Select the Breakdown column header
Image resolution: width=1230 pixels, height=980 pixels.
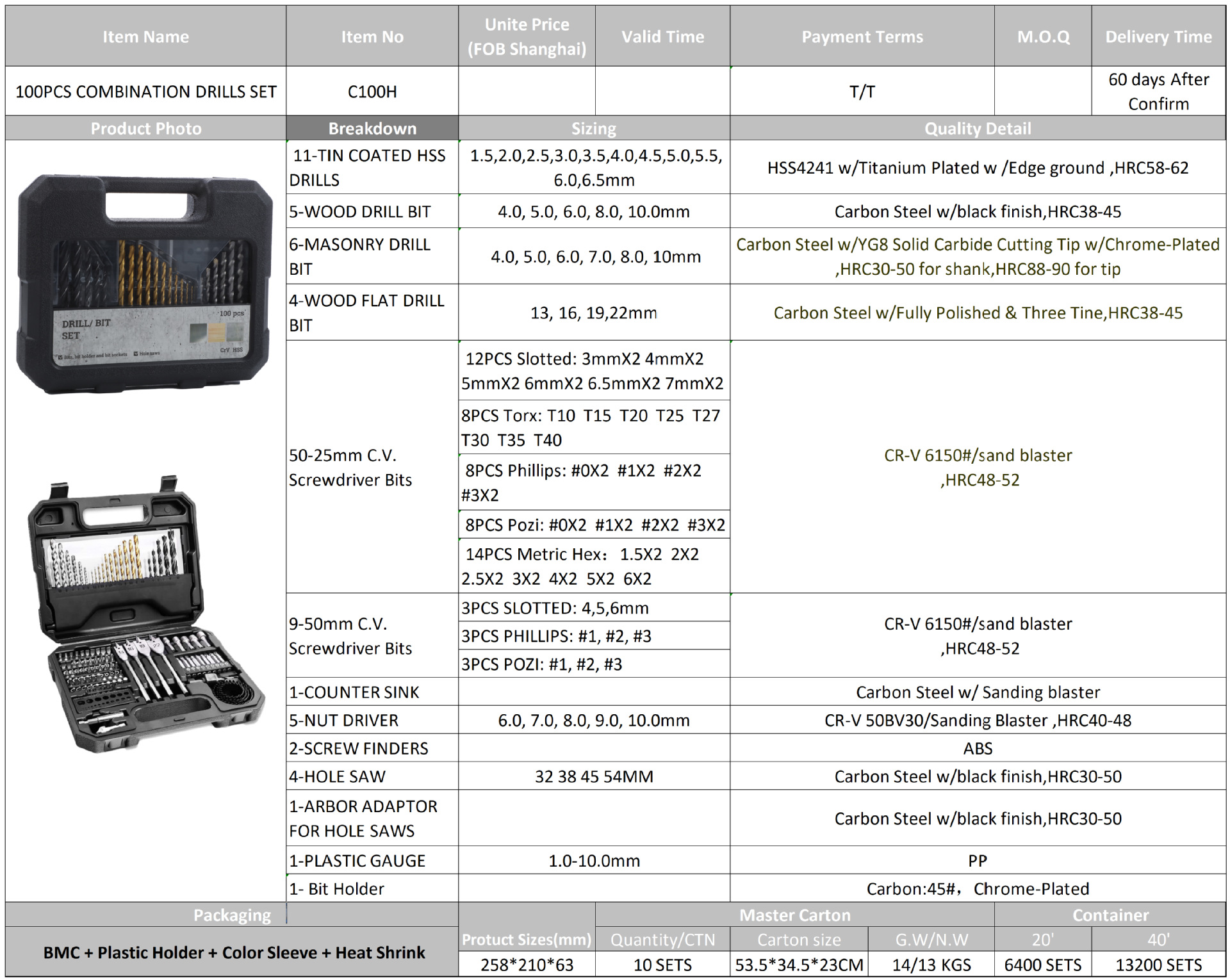pos(372,129)
